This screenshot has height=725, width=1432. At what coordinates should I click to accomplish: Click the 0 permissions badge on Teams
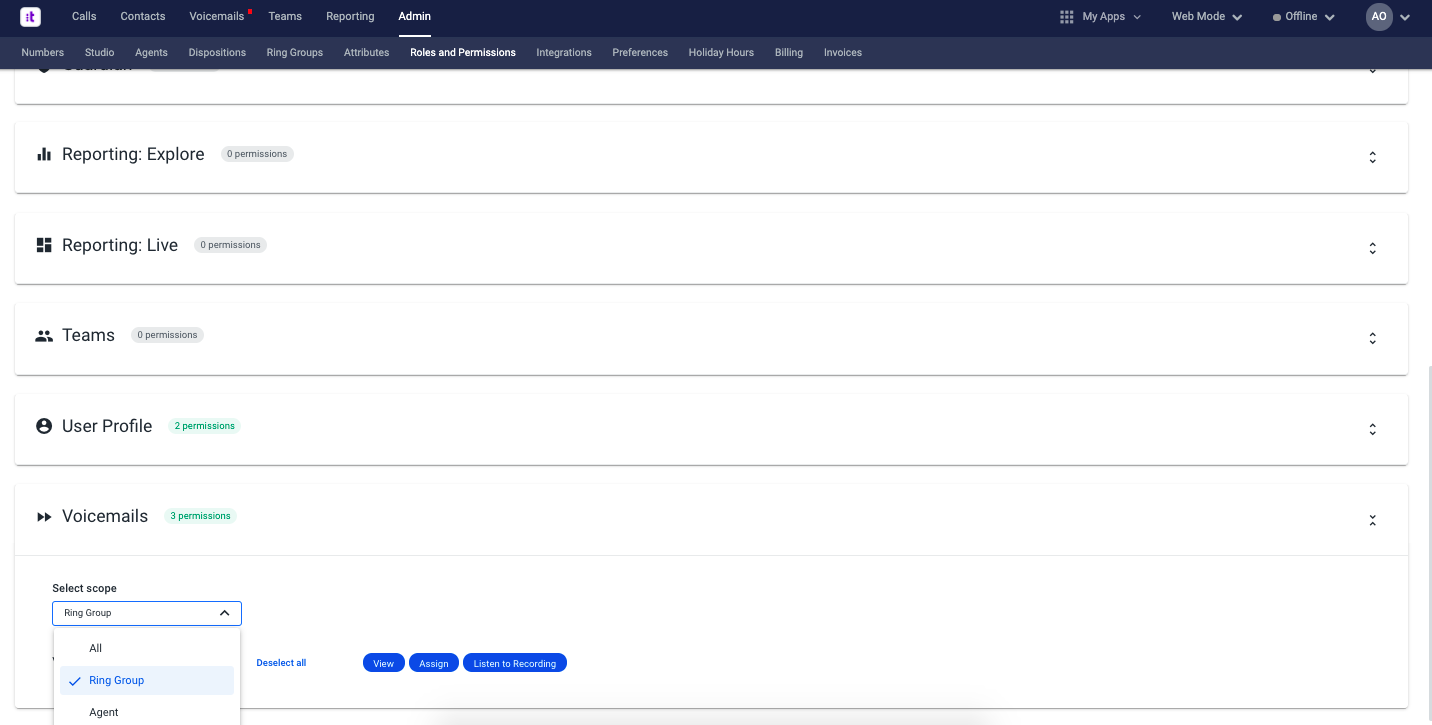[167, 335]
